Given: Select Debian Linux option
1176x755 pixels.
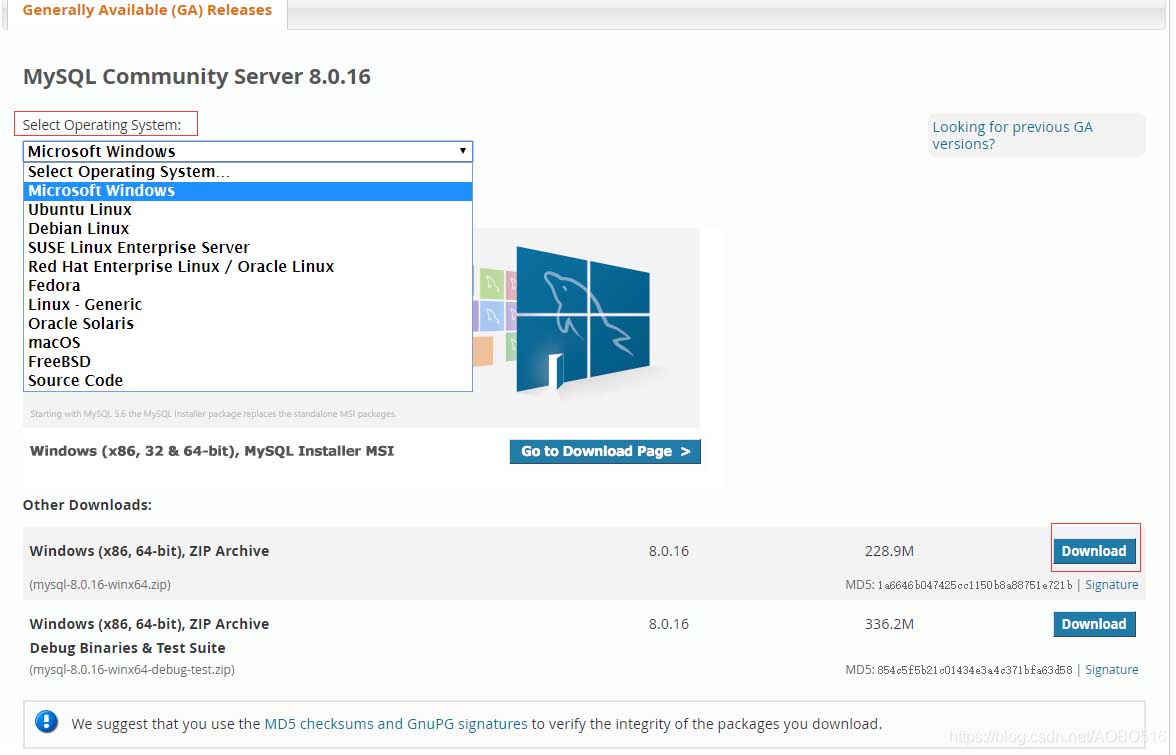Looking at the screenshot, I should [248, 229].
